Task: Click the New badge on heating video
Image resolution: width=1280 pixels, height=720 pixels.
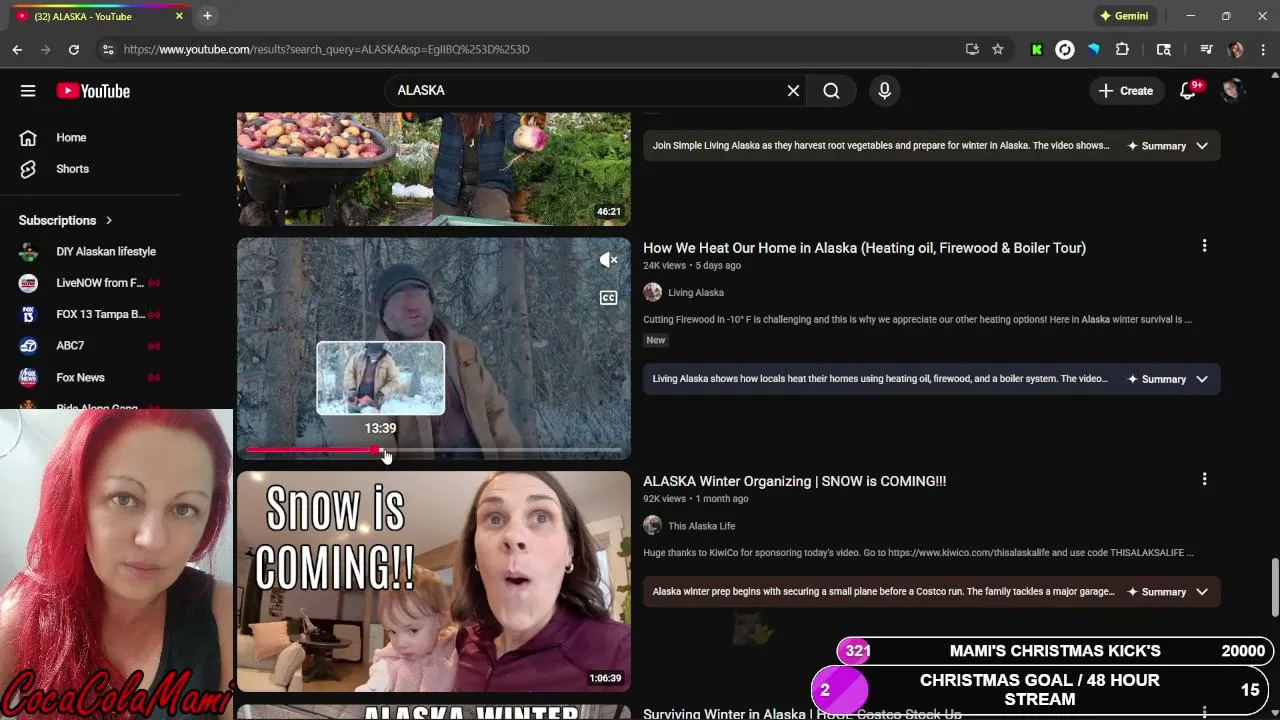Action: pos(655,340)
